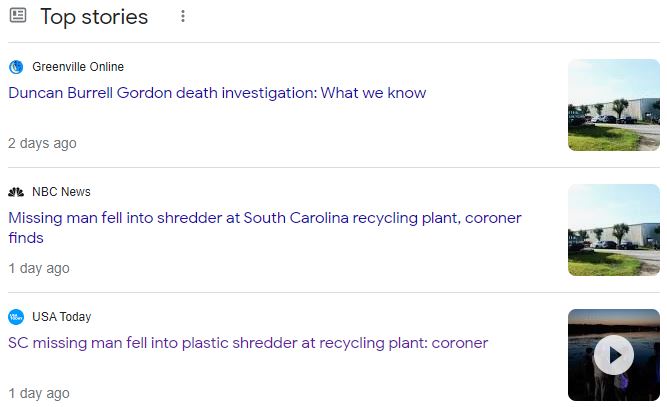The height and width of the screenshot is (407, 667).
Task: Play the USA Today story video
Action: tap(613, 355)
